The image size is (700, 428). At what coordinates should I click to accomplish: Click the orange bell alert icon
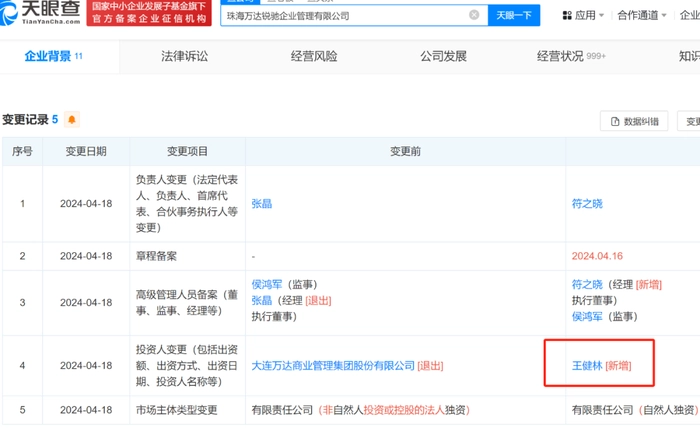tap(72, 120)
